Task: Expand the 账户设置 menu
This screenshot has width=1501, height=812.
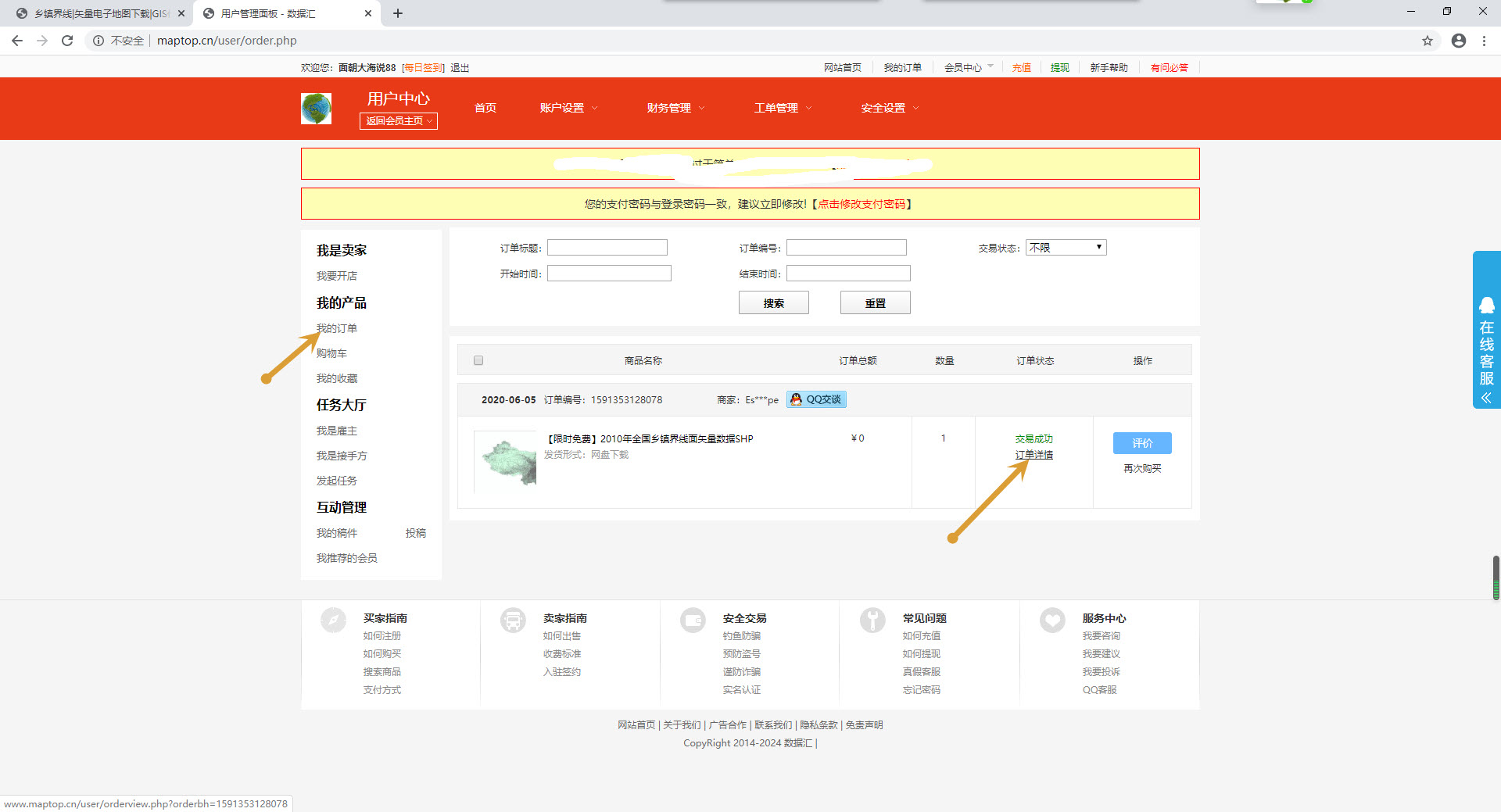Action: tap(568, 108)
